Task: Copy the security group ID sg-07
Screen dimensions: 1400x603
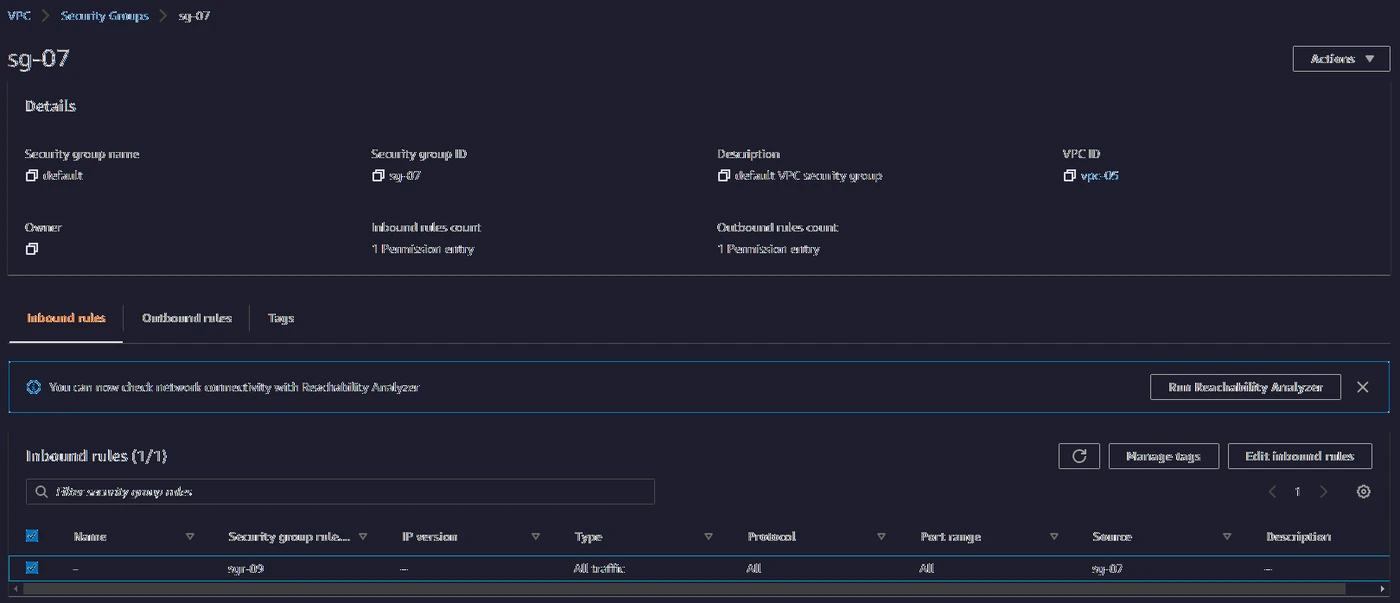Action: [378, 176]
